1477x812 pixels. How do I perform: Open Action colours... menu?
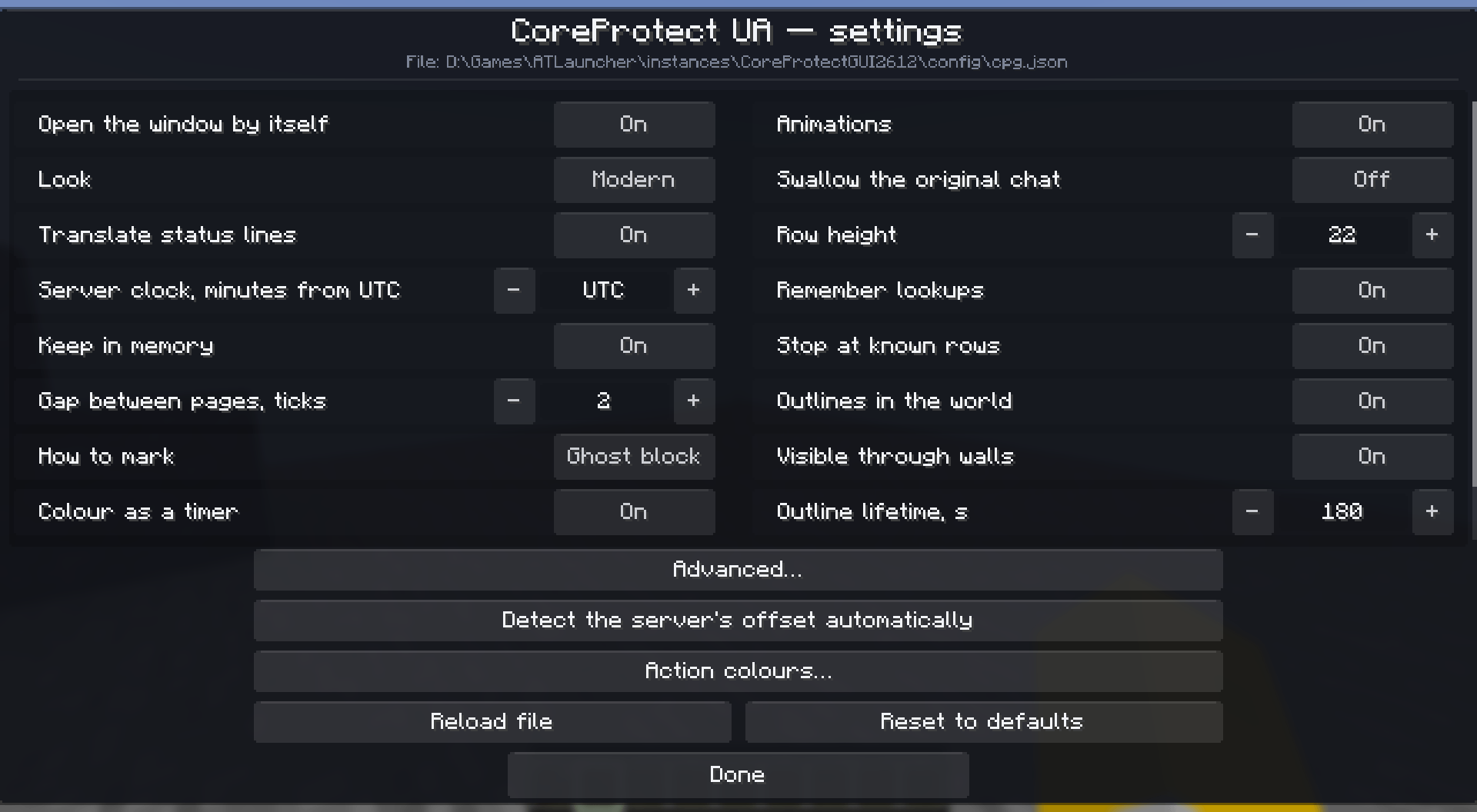[738, 671]
